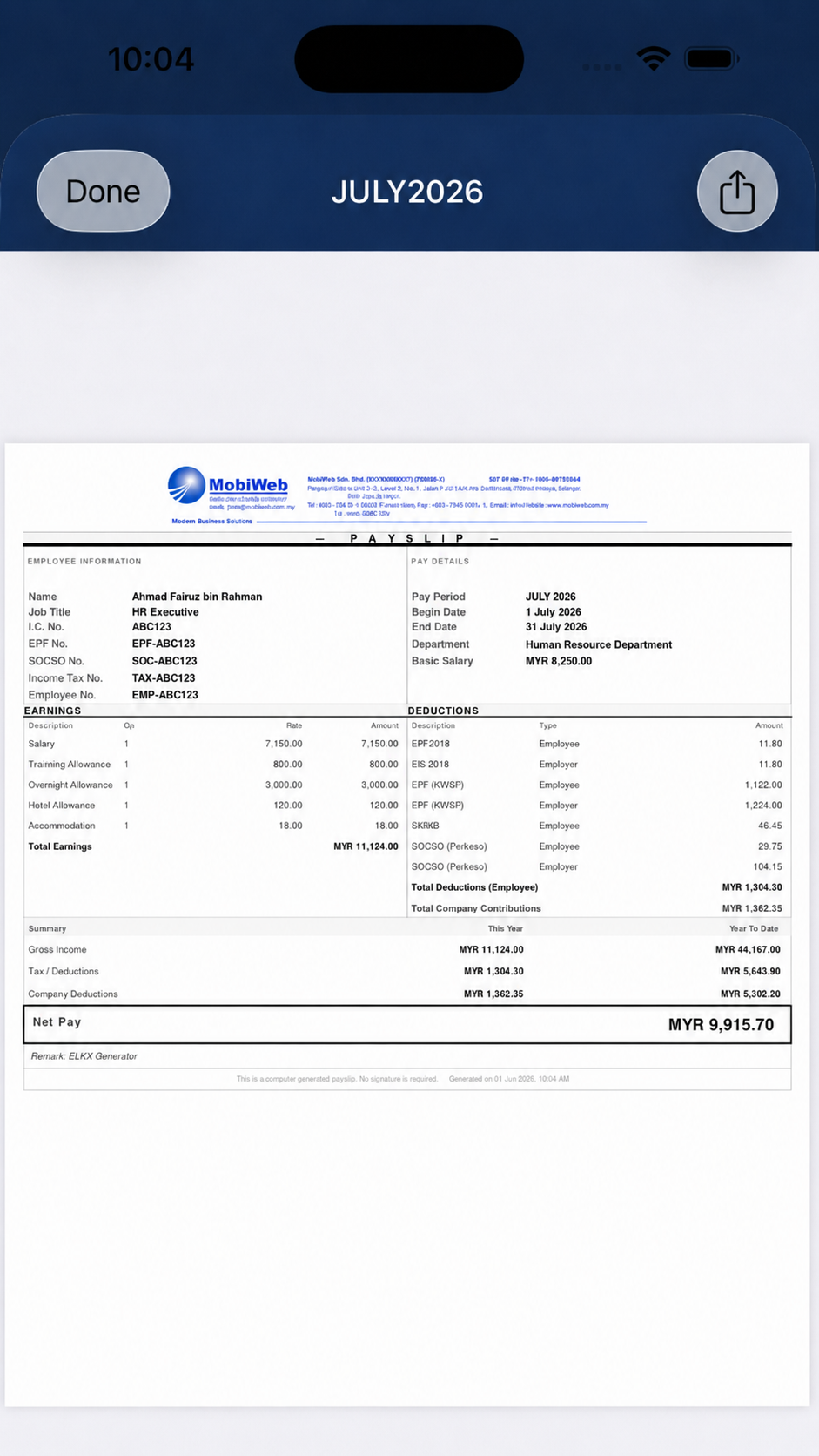Tap the 10:04 clock in status bar

click(x=151, y=59)
